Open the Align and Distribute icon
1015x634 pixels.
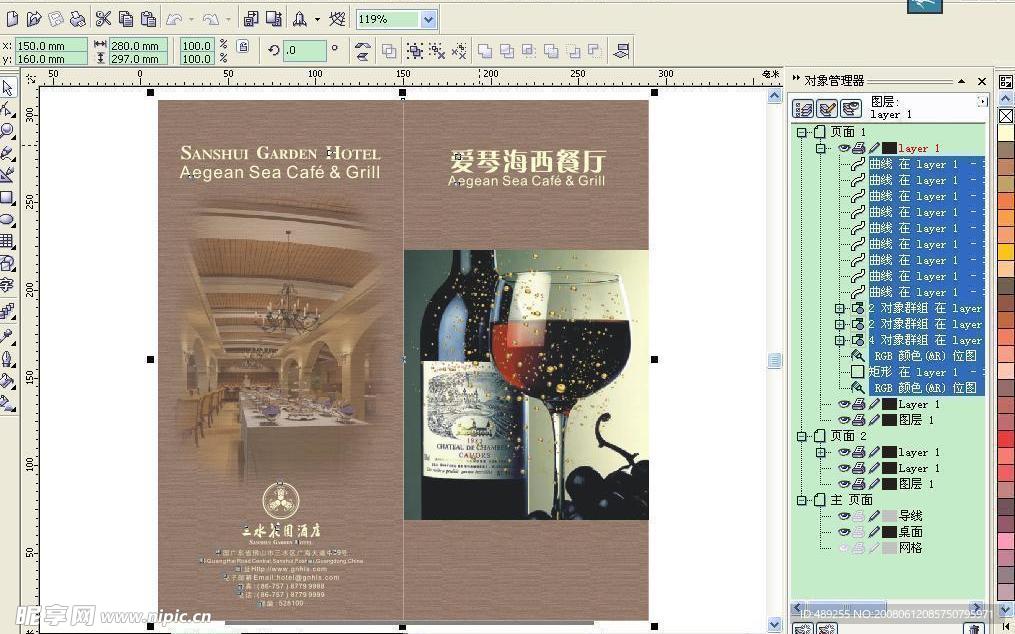click(x=621, y=51)
